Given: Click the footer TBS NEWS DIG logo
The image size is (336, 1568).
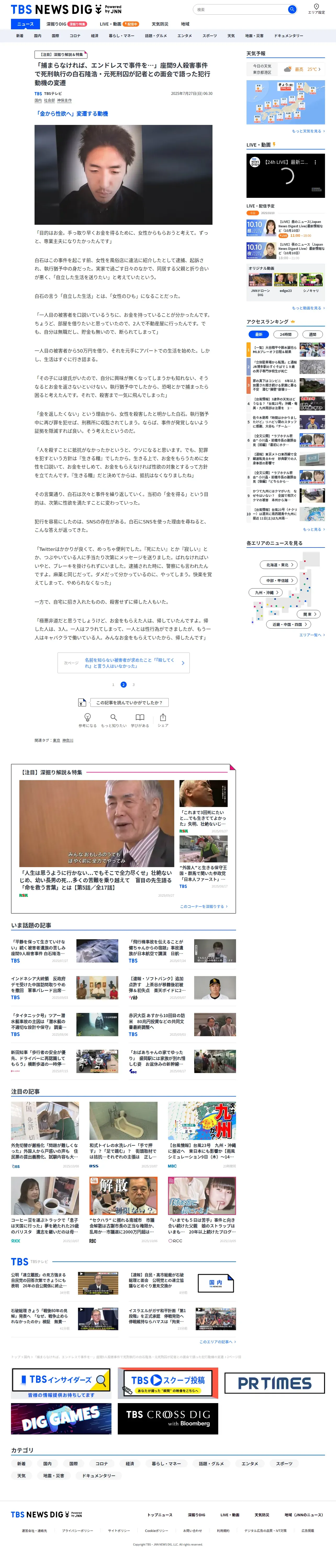Looking at the screenshot, I should point(46,1514).
